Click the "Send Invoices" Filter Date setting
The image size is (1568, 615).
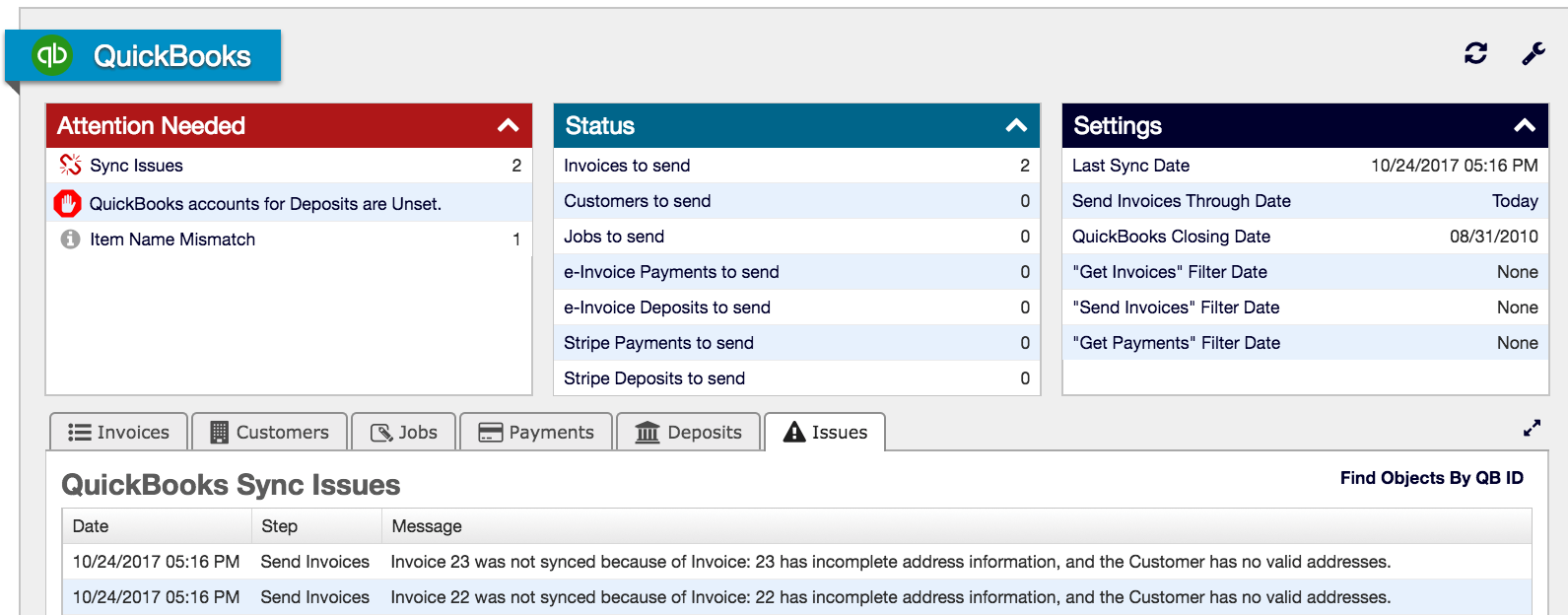point(1305,307)
